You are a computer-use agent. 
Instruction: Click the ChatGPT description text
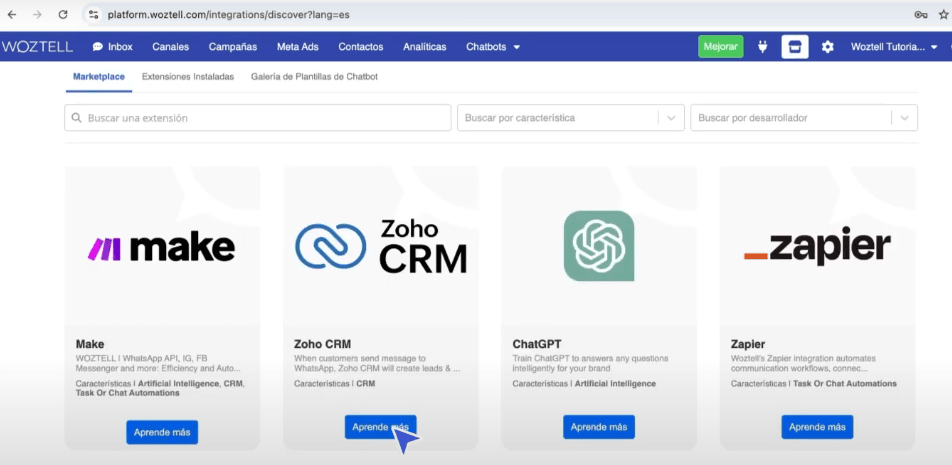point(591,363)
